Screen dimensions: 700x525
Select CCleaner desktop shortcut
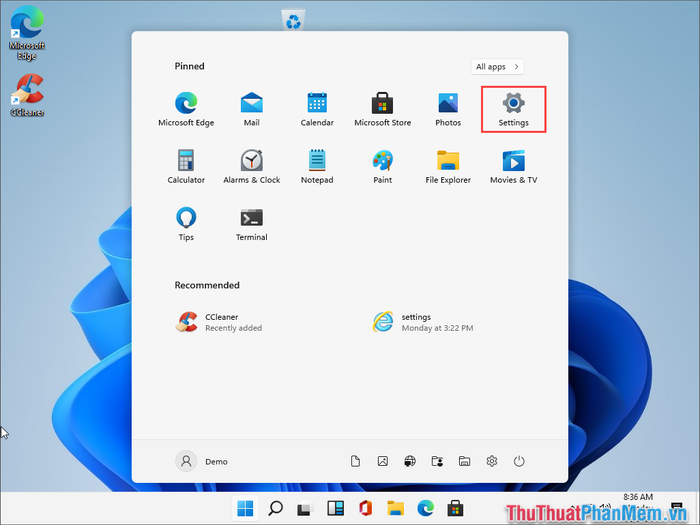pos(27,96)
